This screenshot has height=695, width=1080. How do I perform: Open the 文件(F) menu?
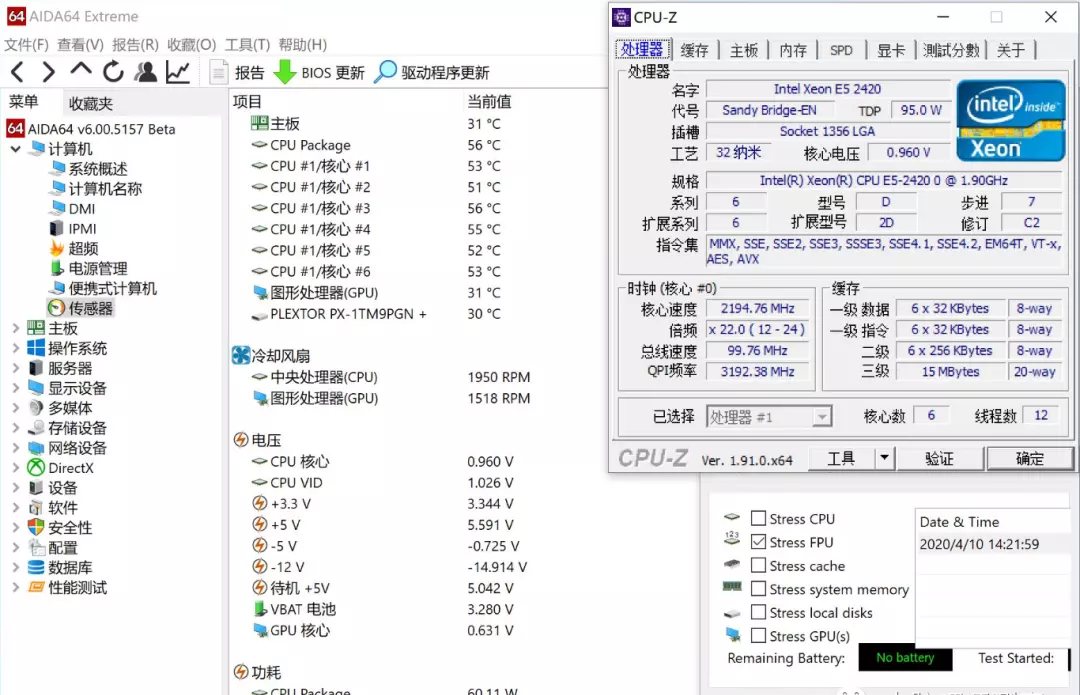(27, 45)
